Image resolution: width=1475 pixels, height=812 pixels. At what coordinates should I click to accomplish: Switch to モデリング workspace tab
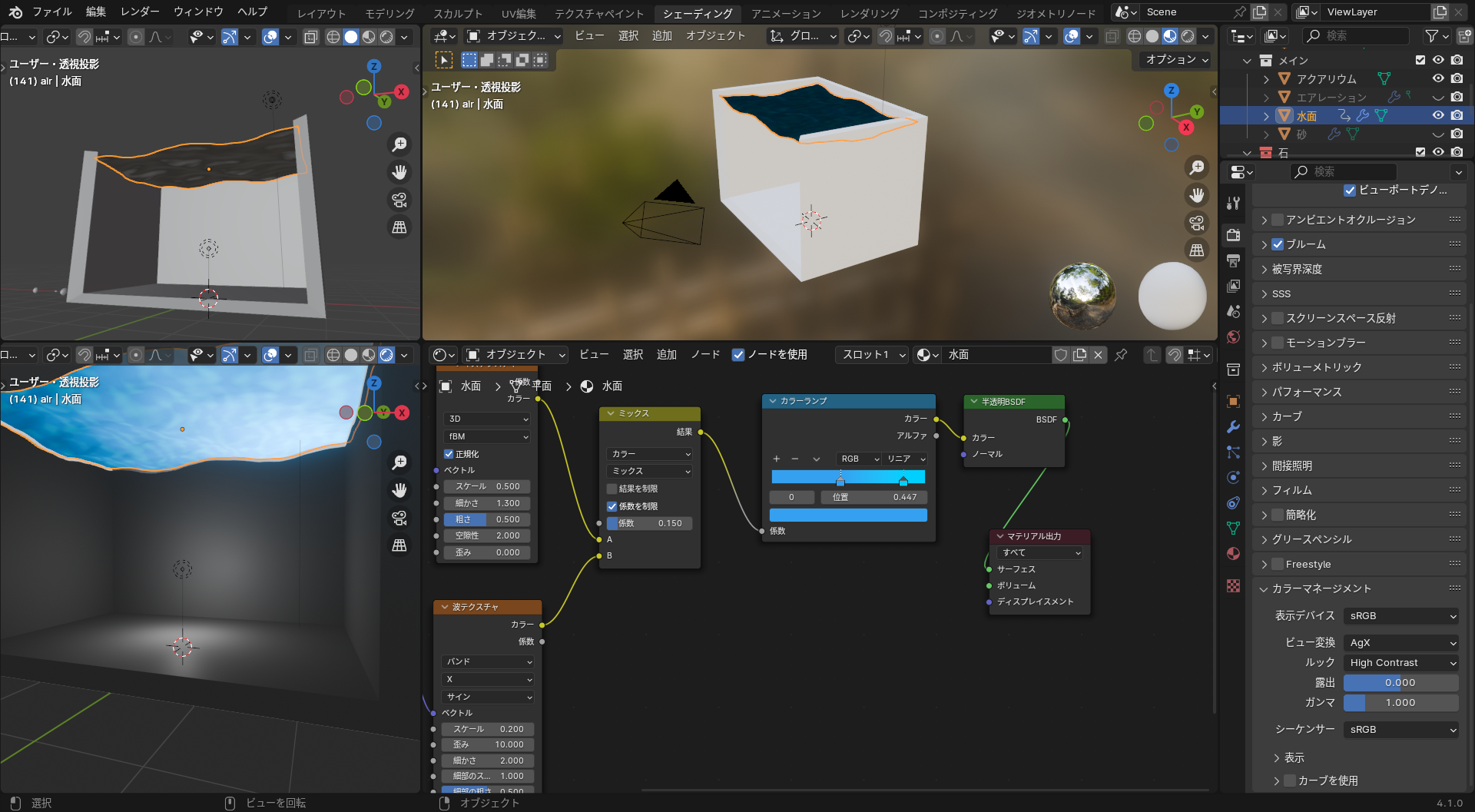click(389, 13)
